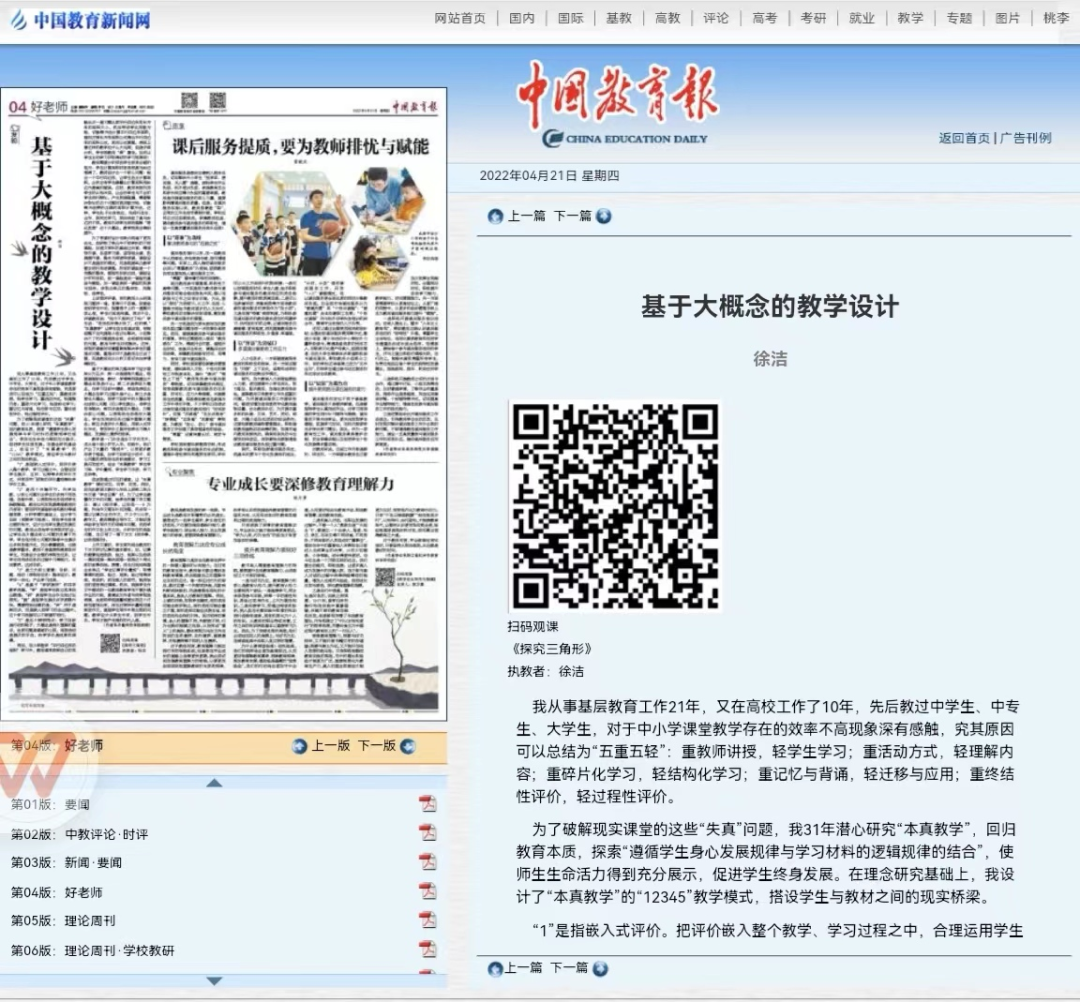Open the 广告刊例 link

tap(1026, 138)
